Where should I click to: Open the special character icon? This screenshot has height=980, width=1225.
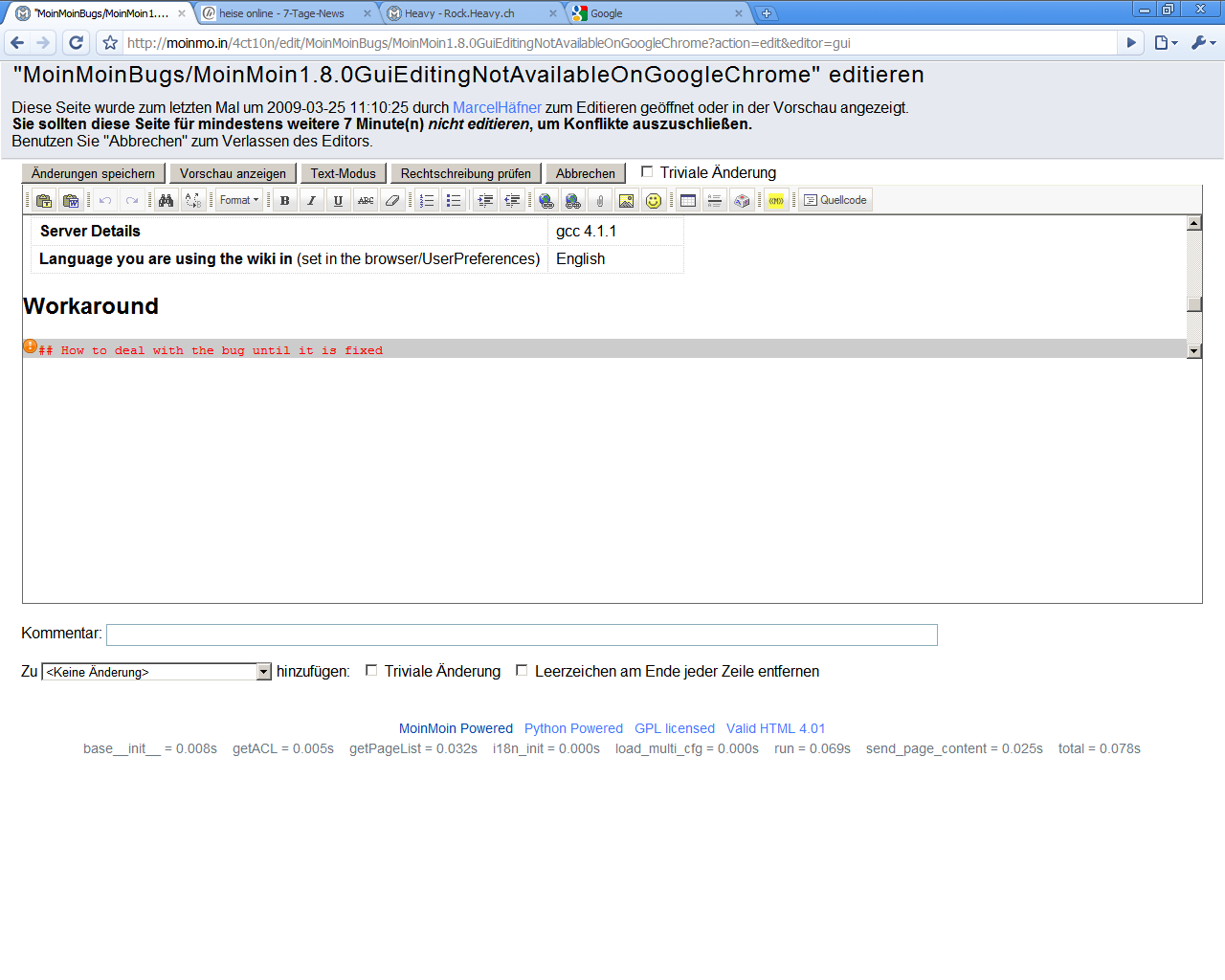[742, 200]
